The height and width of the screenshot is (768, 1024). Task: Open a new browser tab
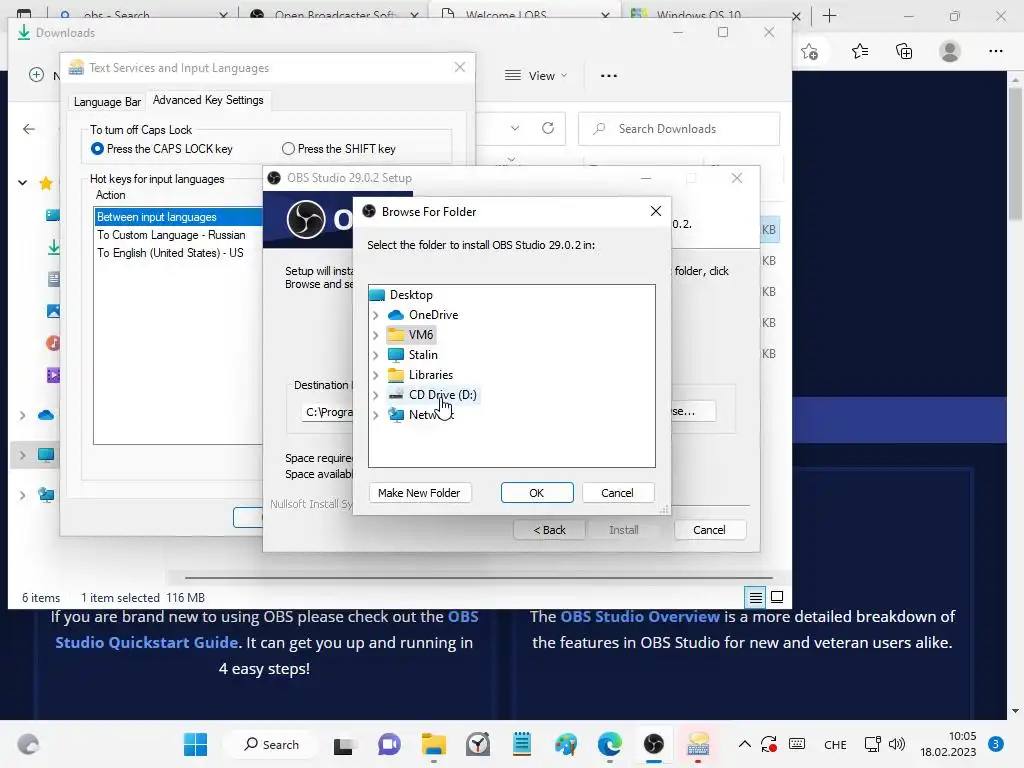[829, 16]
